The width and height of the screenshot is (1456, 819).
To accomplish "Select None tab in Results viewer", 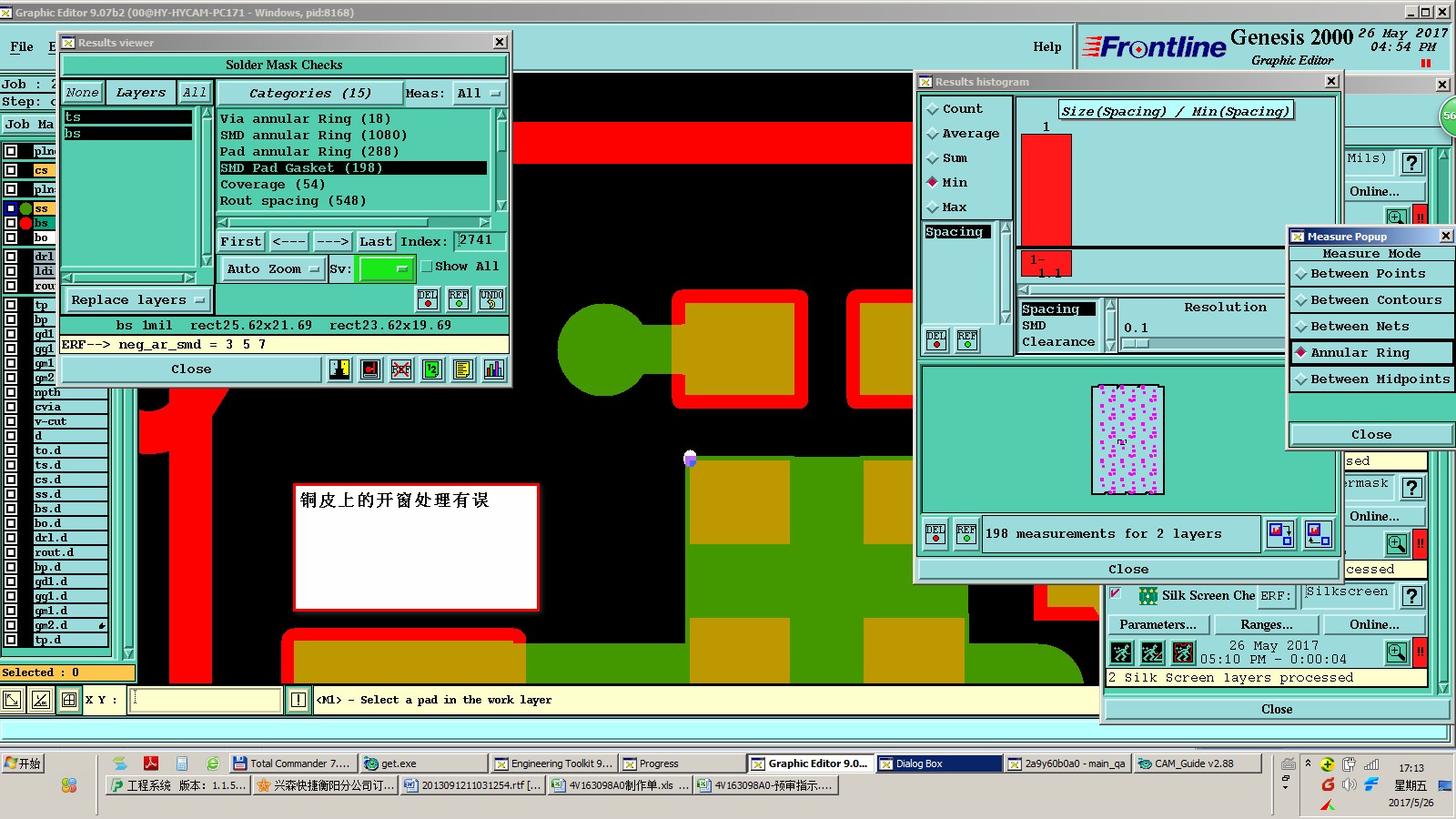I will 82,93.
